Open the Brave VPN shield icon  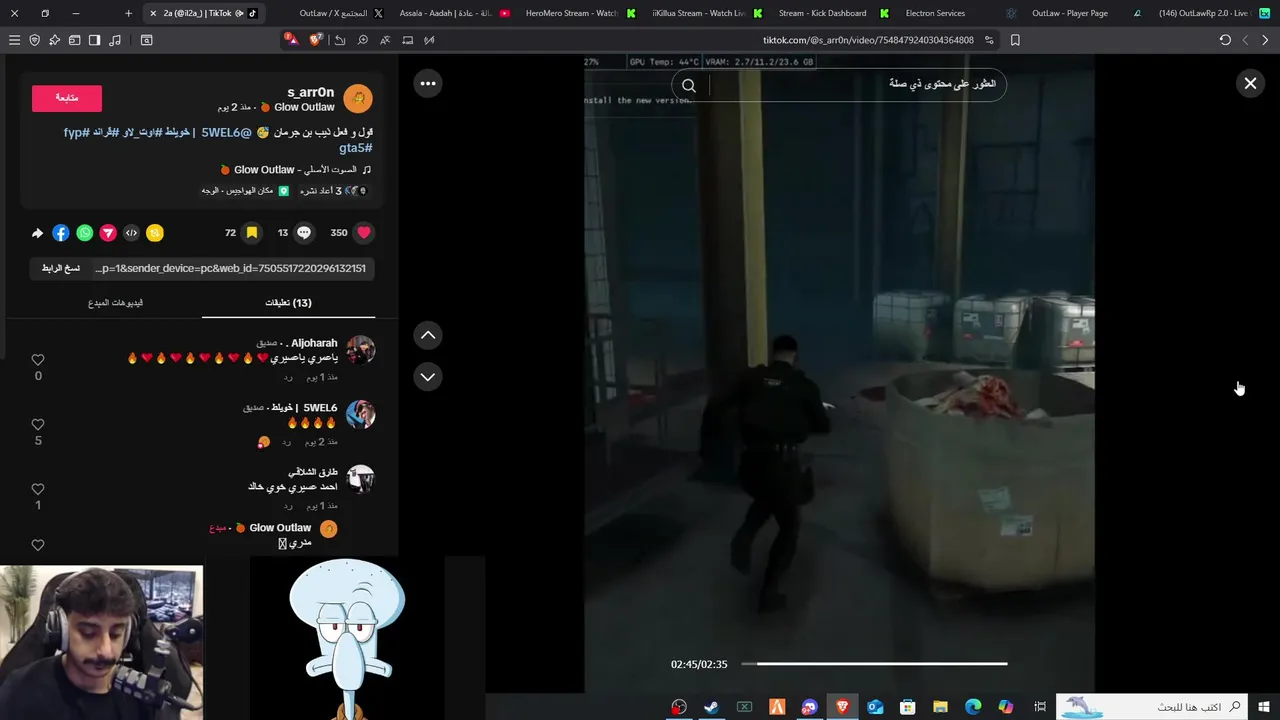point(34,40)
